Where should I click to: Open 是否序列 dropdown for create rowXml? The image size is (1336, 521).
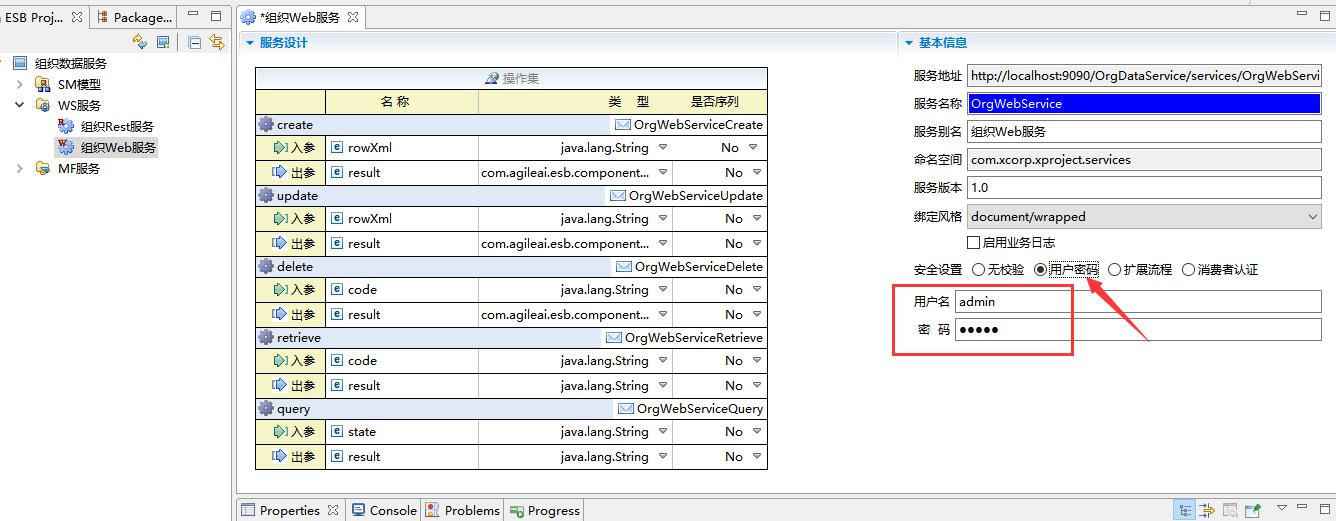[753, 148]
